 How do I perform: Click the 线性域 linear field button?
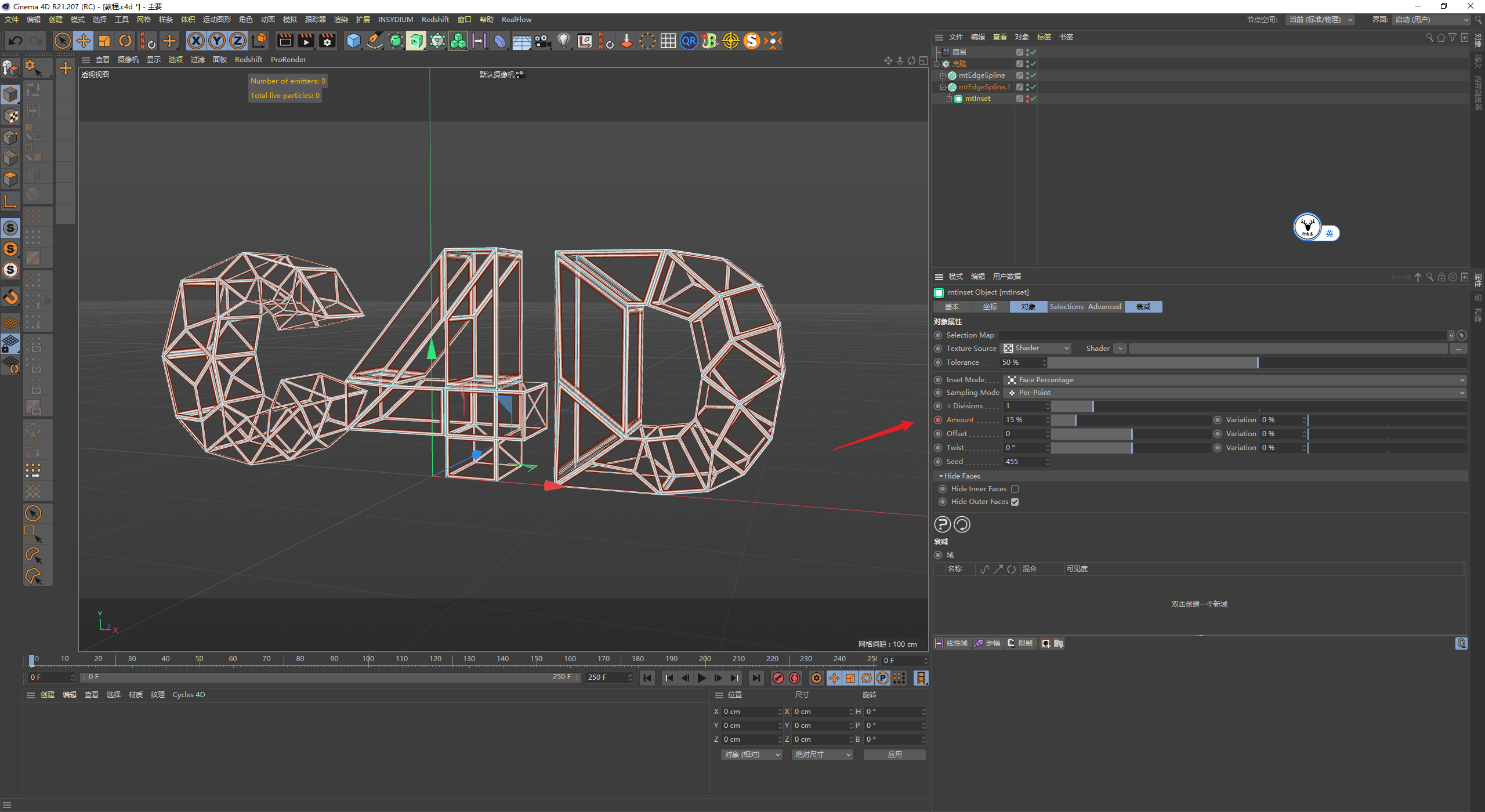(x=951, y=643)
